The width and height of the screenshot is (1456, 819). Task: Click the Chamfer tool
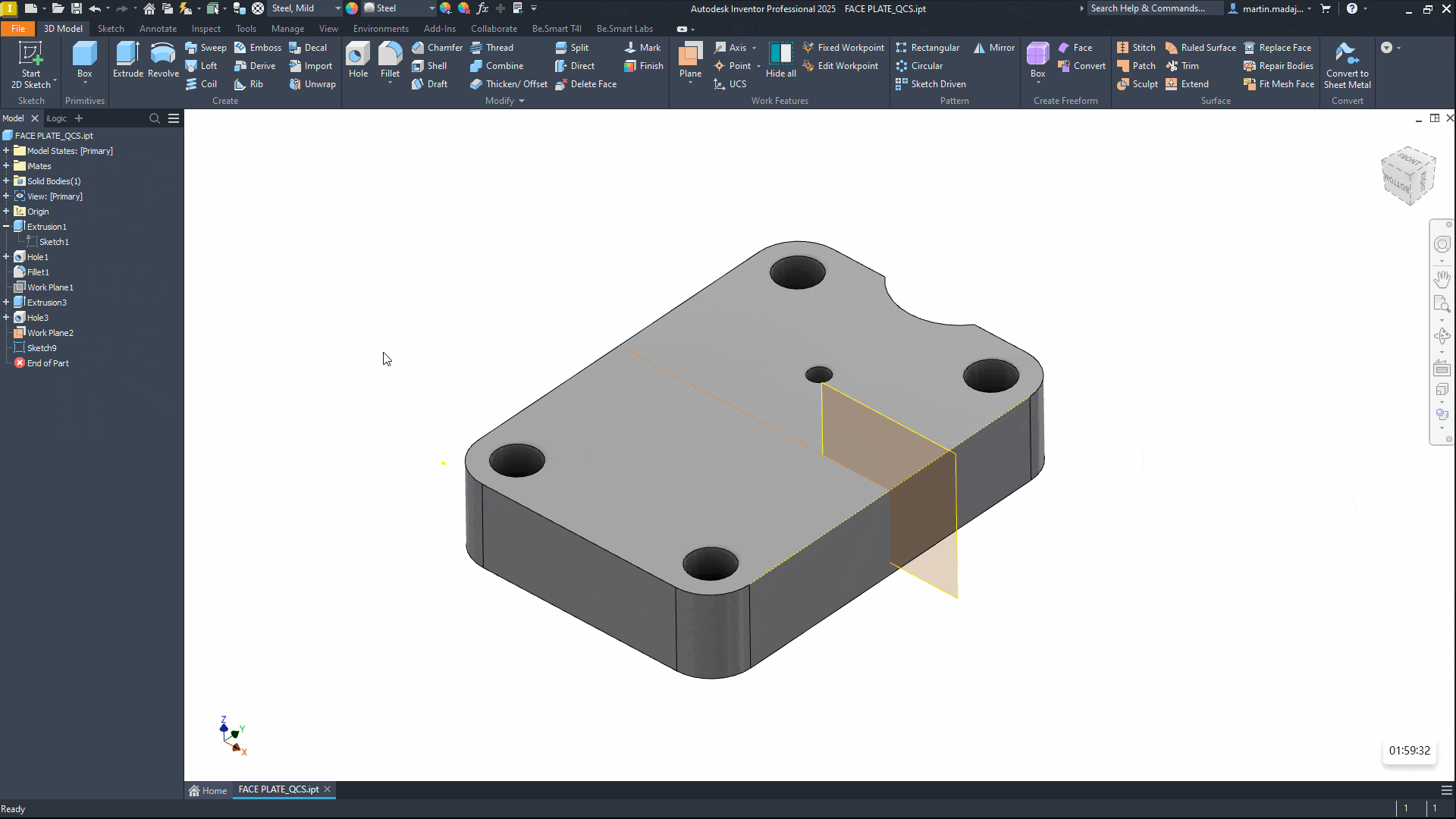click(x=437, y=47)
